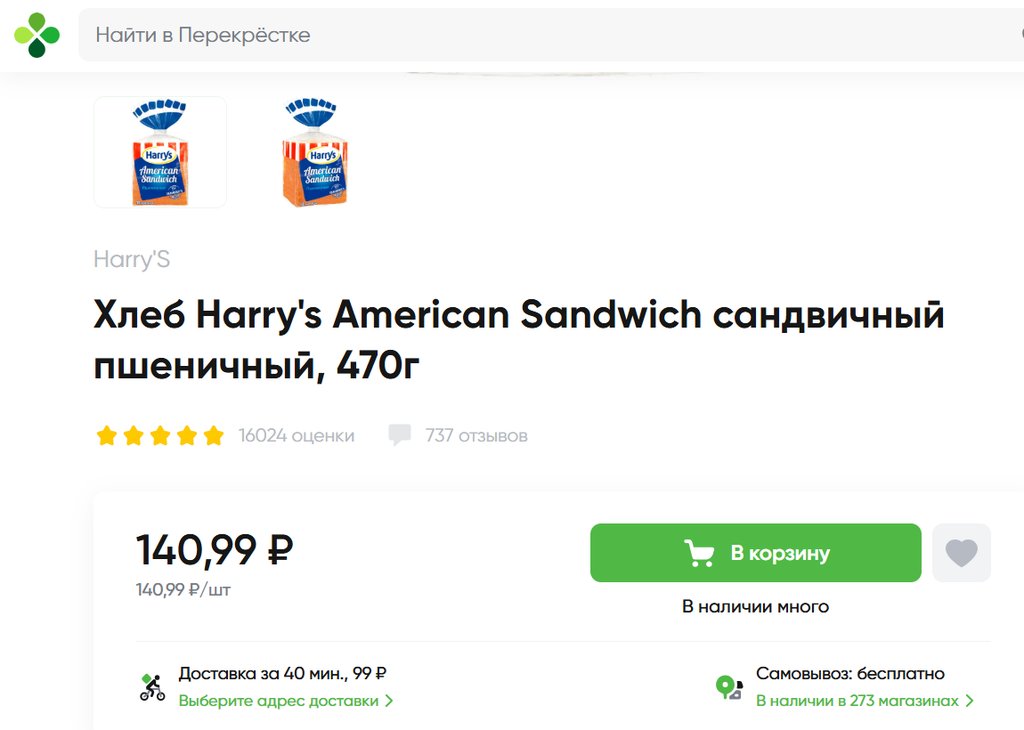Toggle the heart favorite button
The image size is (1024, 730).
[961, 553]
